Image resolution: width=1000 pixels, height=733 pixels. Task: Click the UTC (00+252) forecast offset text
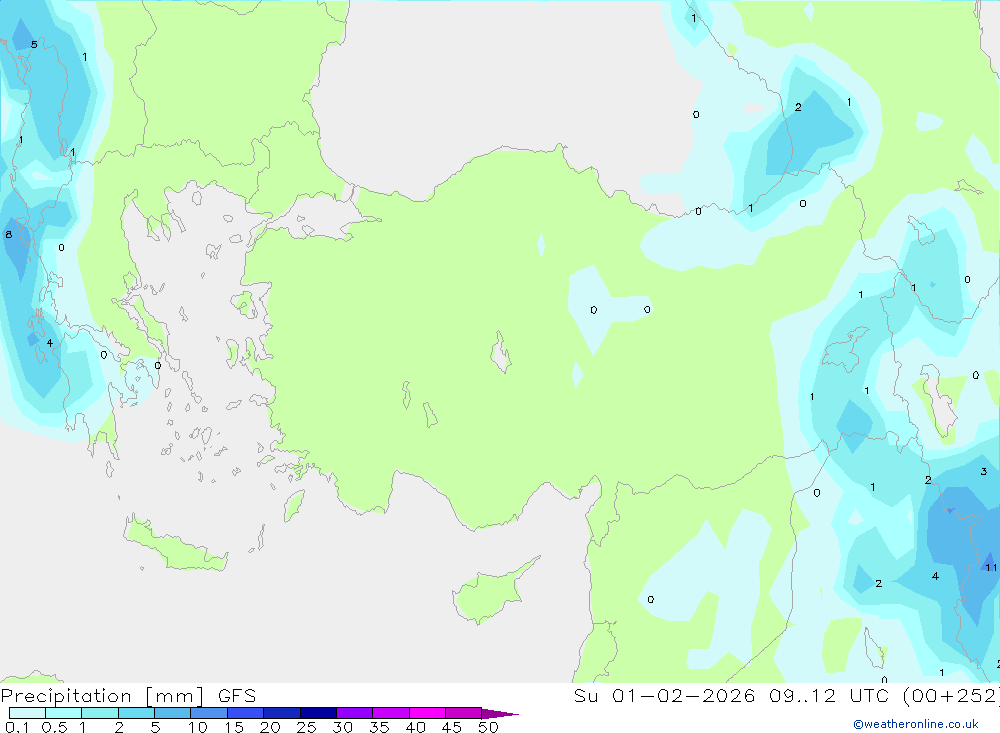coord(923,696)
